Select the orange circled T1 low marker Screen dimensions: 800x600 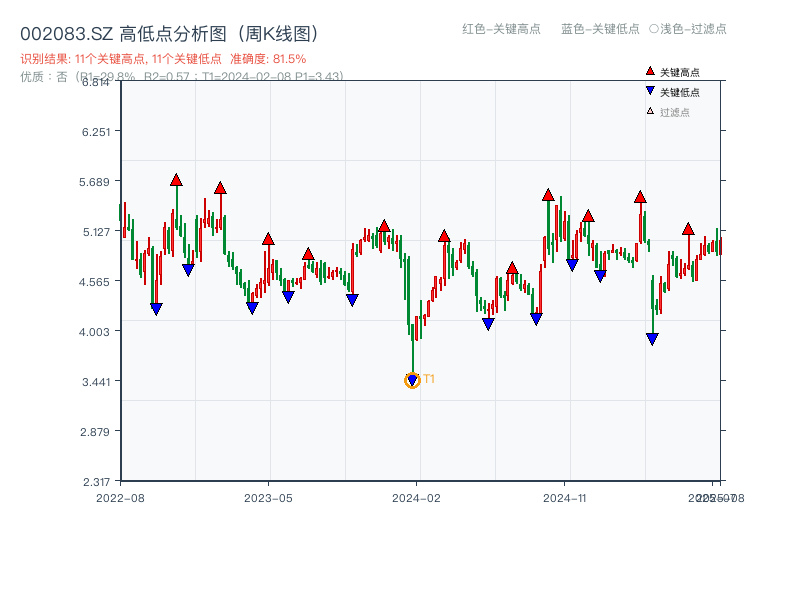point(412,380)
